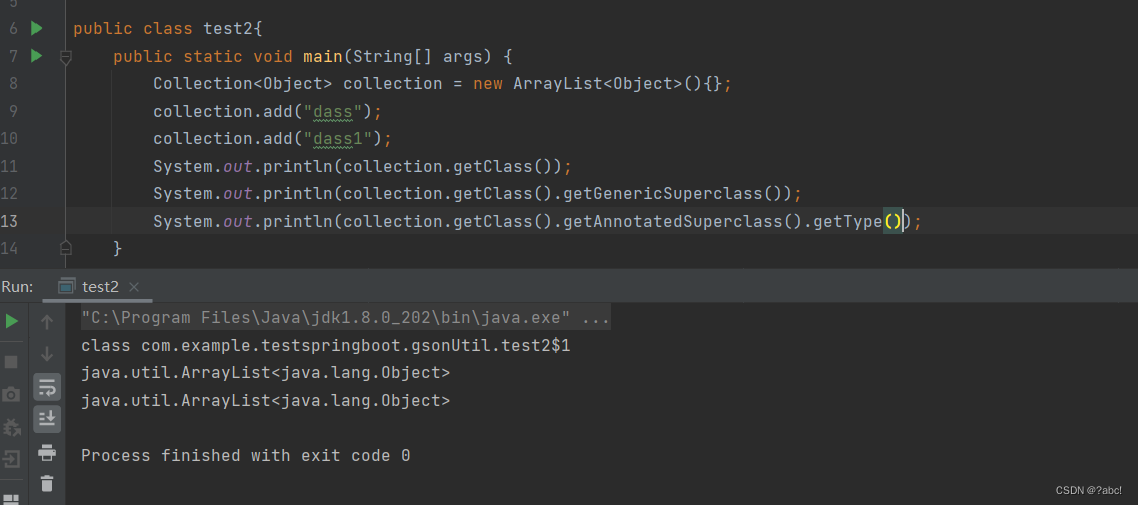Viewport: 1138px width, 505px height.
Task: Click the green Rerun button in Run panel
Action: click(12, 321)
